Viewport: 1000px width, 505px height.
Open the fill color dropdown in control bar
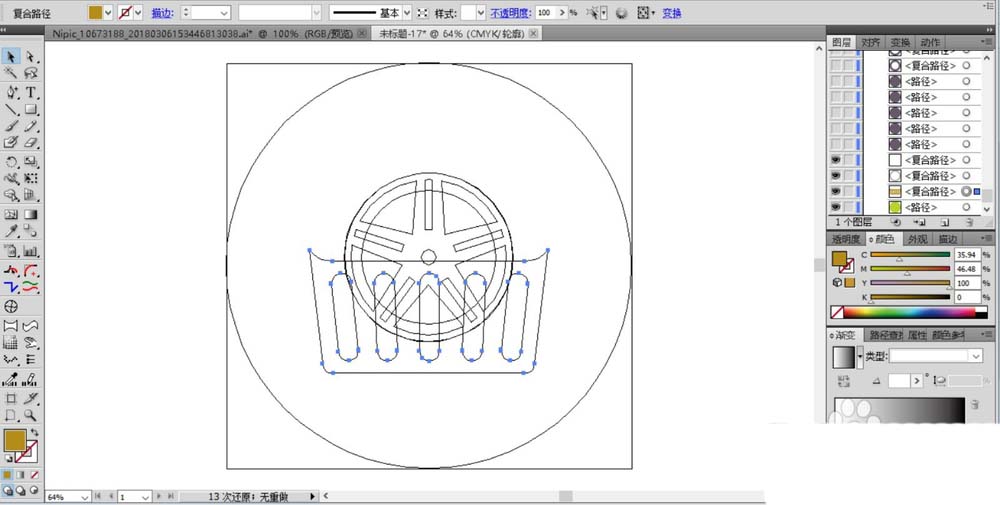click(x=108, y=13)
